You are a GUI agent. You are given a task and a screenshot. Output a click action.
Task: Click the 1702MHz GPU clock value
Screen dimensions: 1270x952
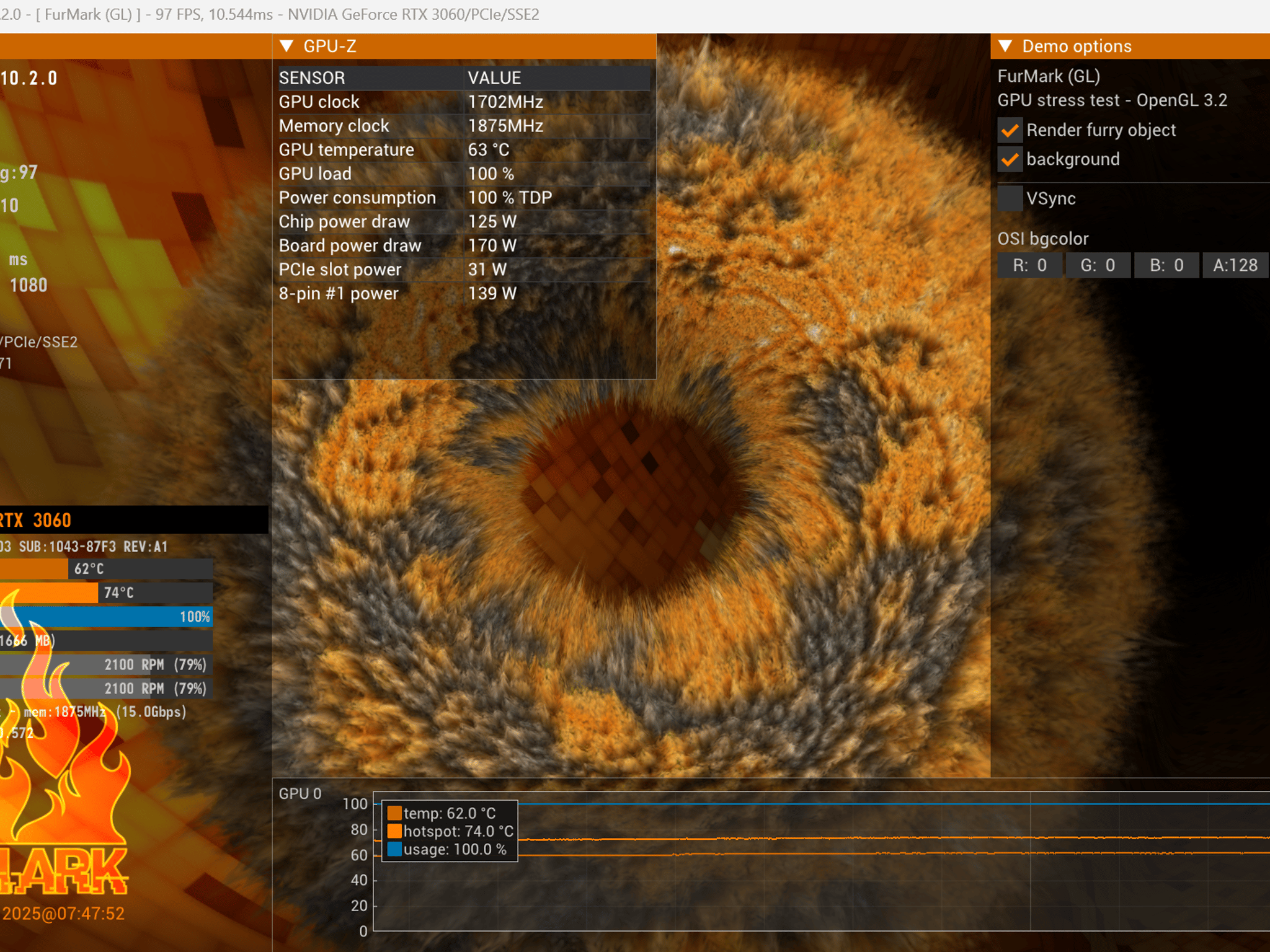(x=505, y=102)
